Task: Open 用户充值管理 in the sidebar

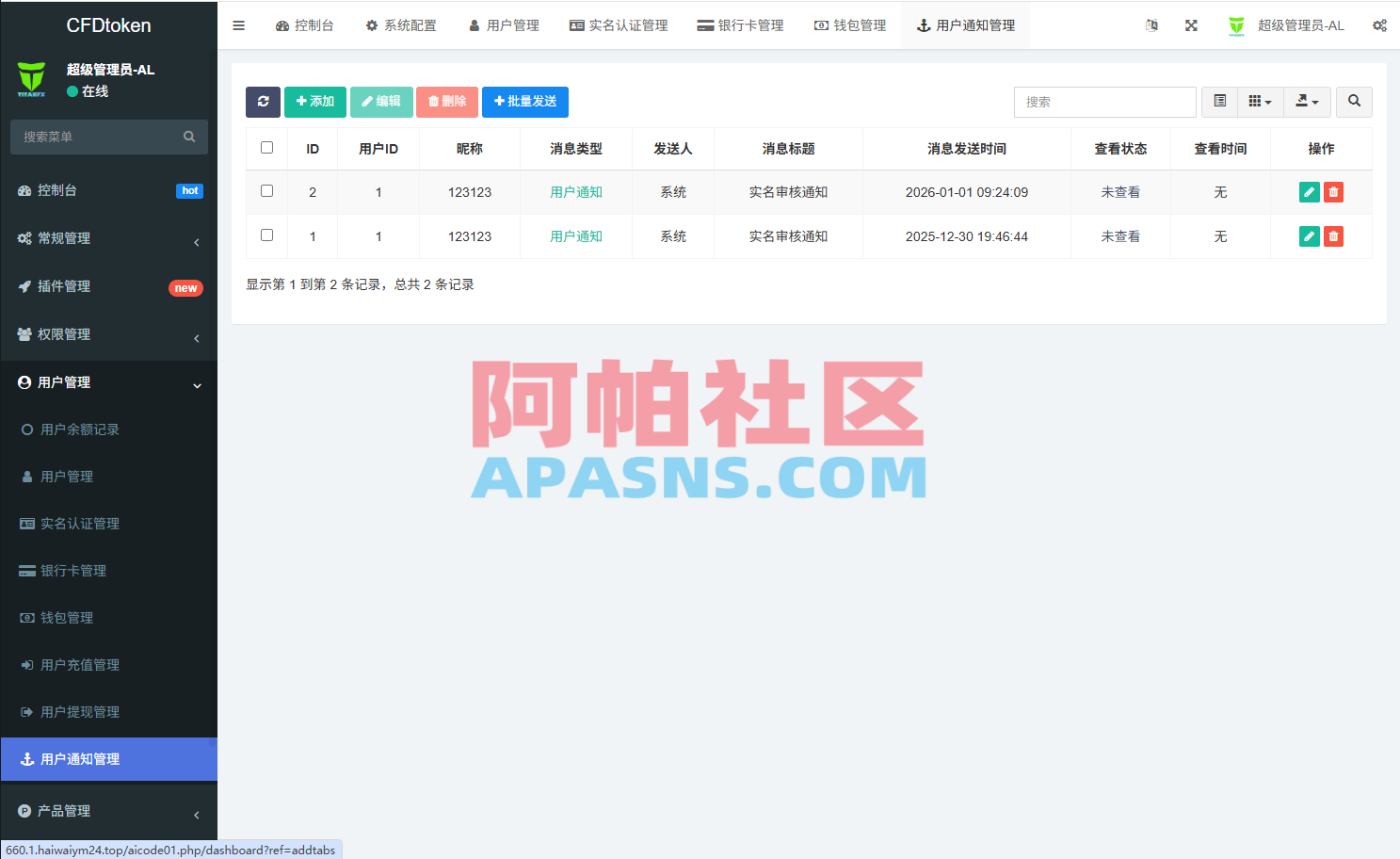Action: [109, 665]
